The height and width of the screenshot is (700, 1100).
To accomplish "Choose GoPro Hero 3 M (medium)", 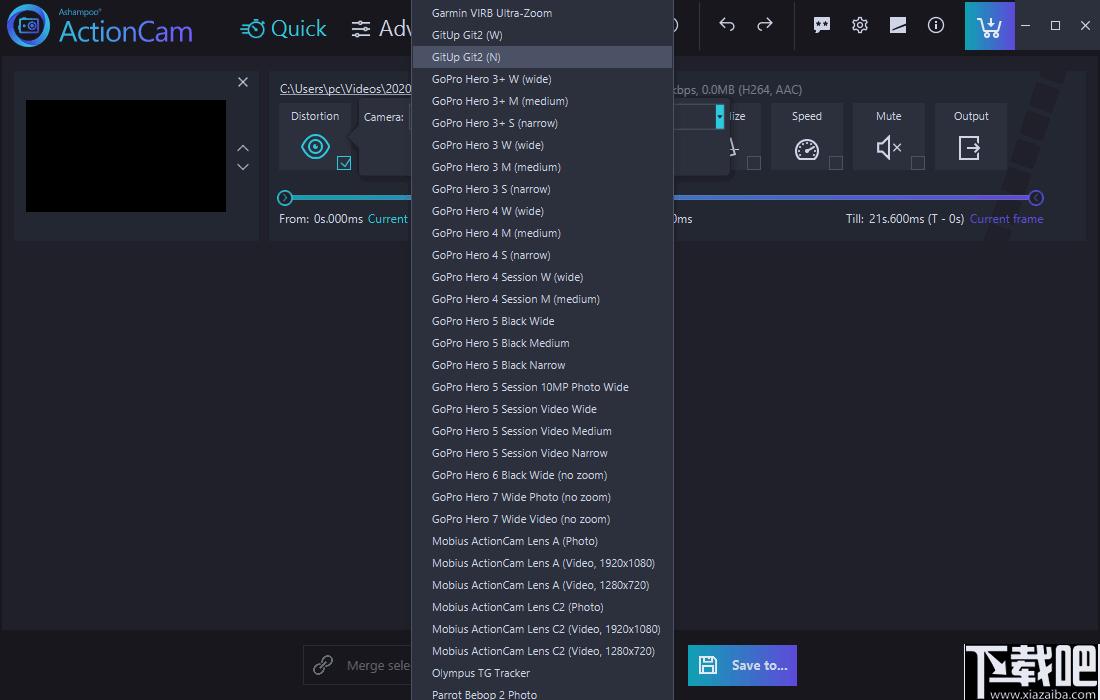I will click(x=542, y=167).
